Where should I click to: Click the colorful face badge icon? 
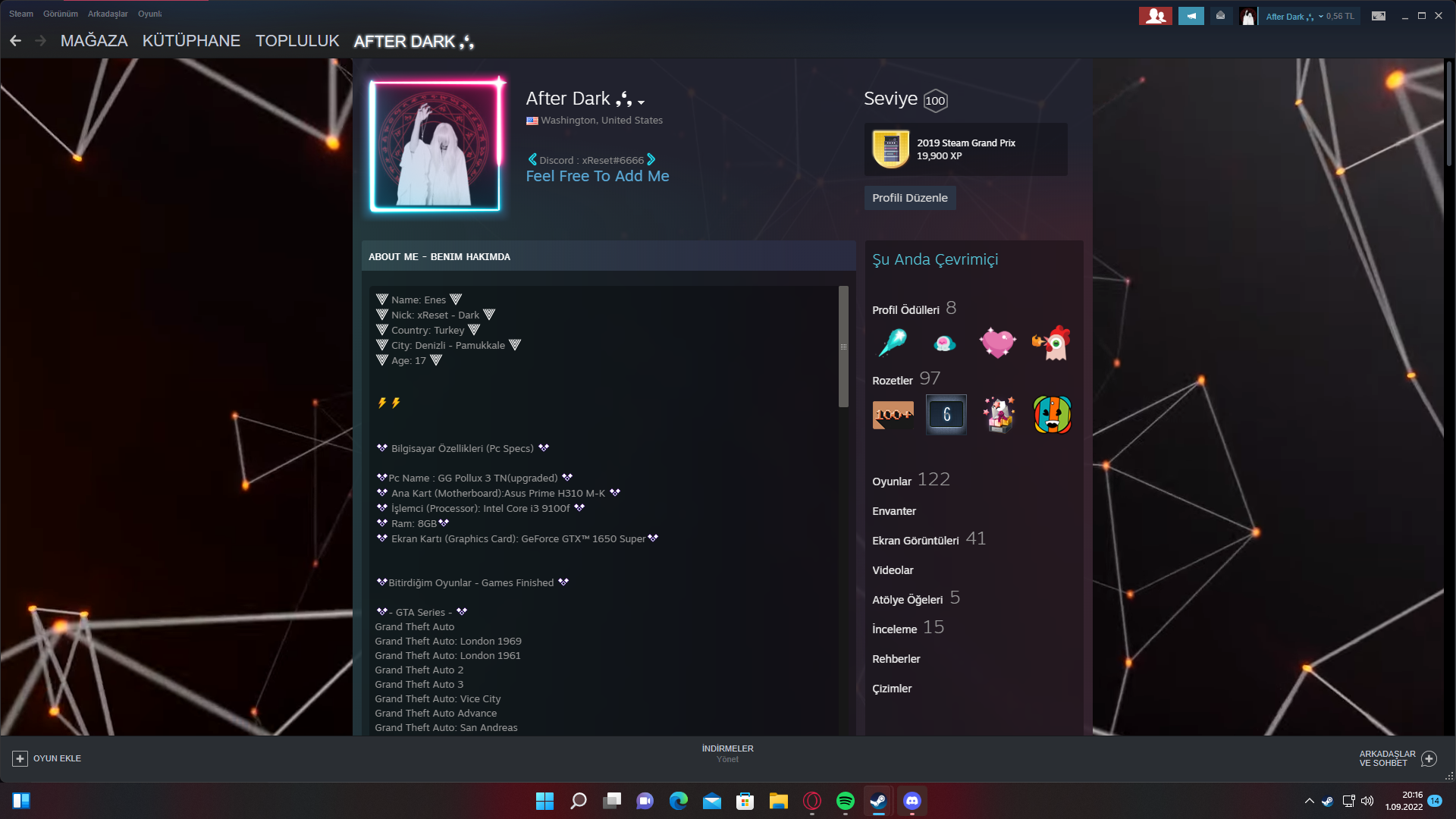click(1052, 415)
